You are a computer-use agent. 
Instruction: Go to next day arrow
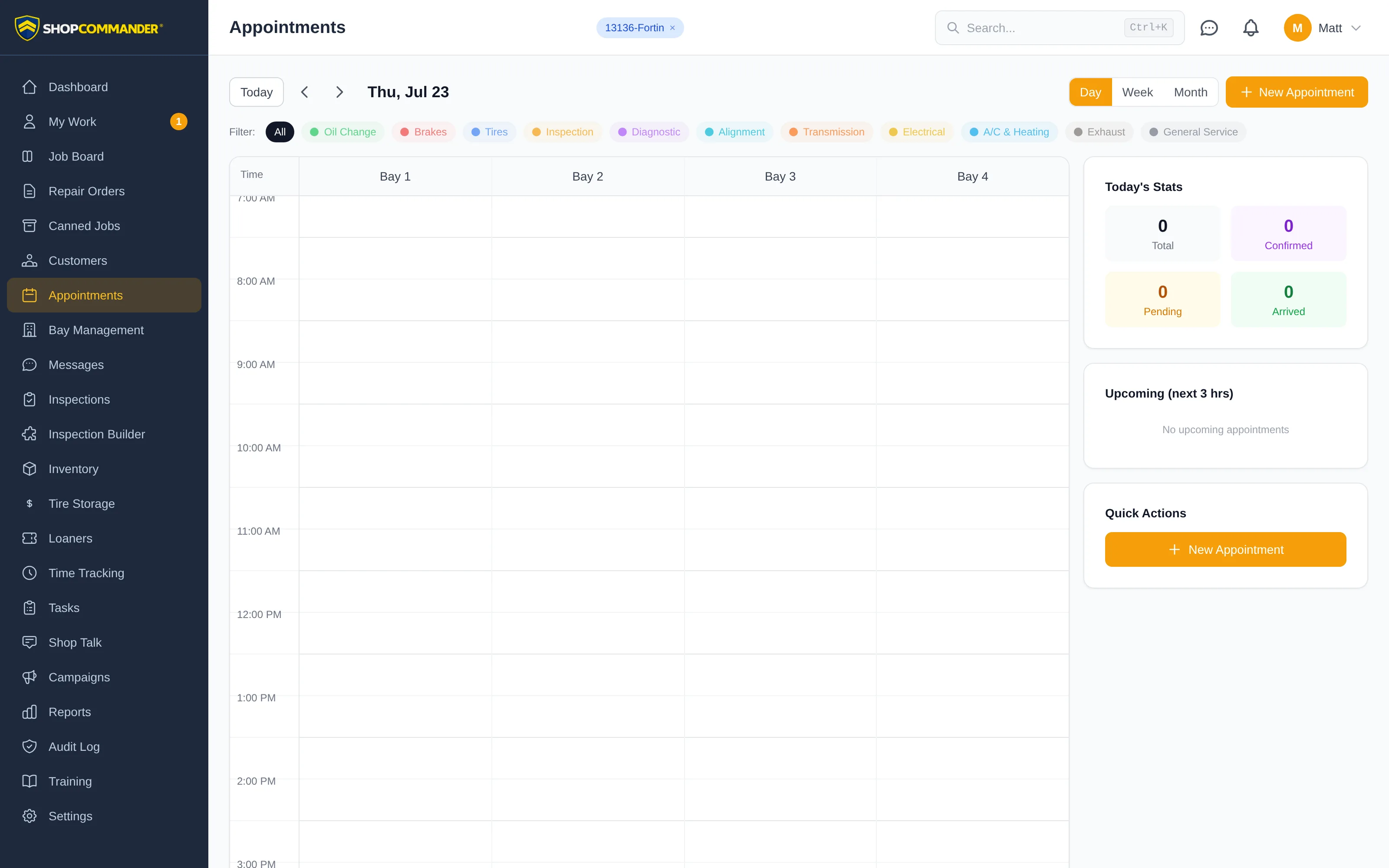[x=339, y=92]
